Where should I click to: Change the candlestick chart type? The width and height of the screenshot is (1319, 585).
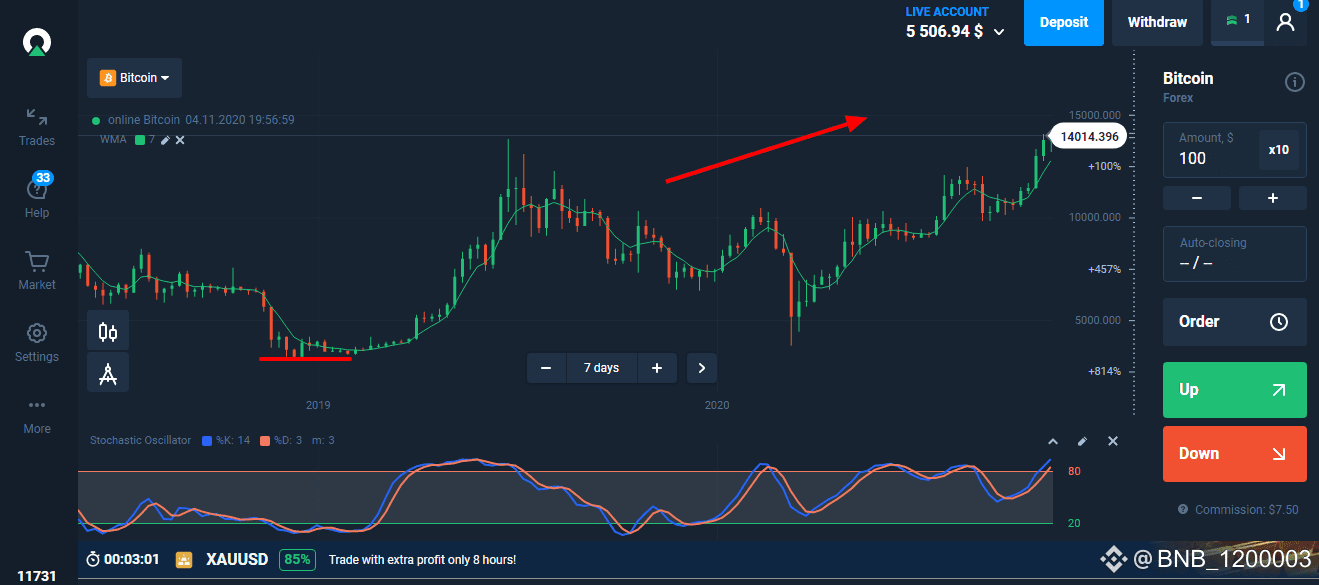pos(107,331)
